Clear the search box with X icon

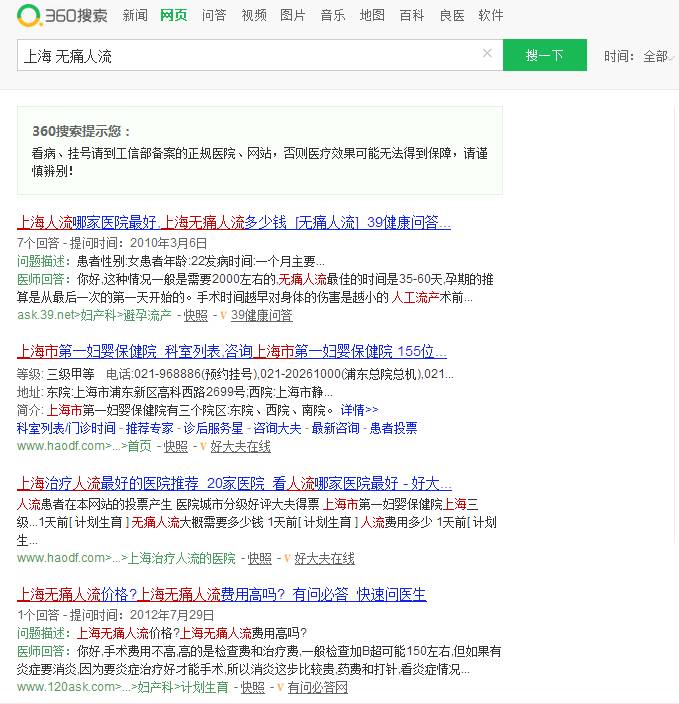pyautogui.click(x=487, y=53)
